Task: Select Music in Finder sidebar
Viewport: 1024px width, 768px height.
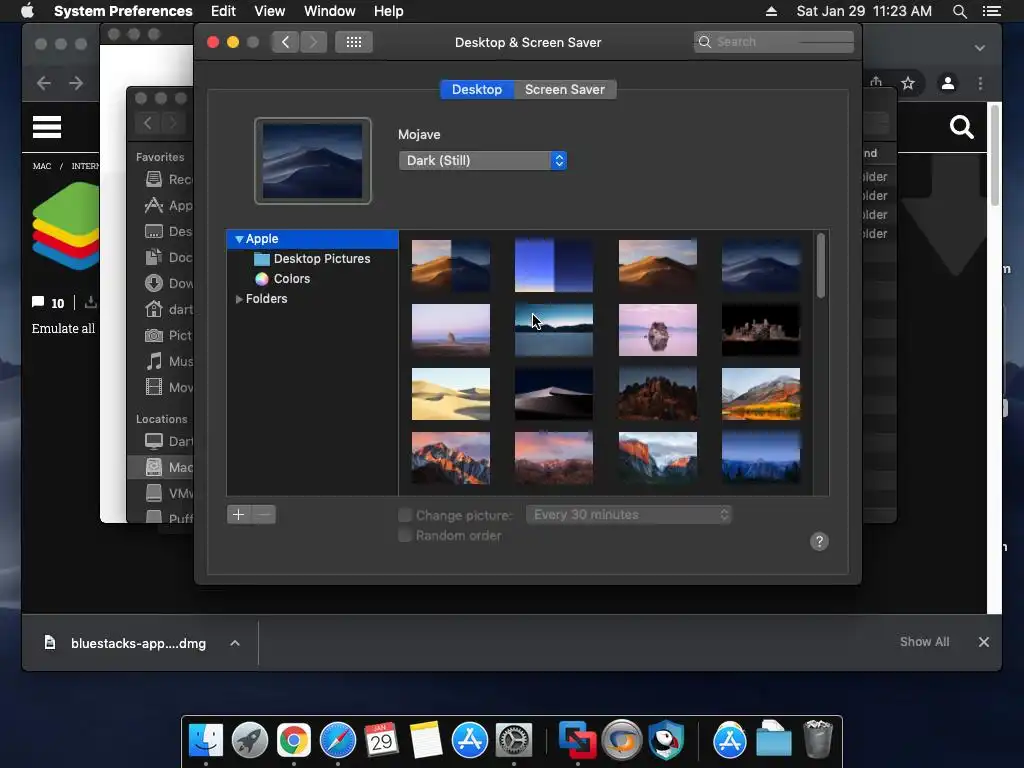Action: coord(168,361)
